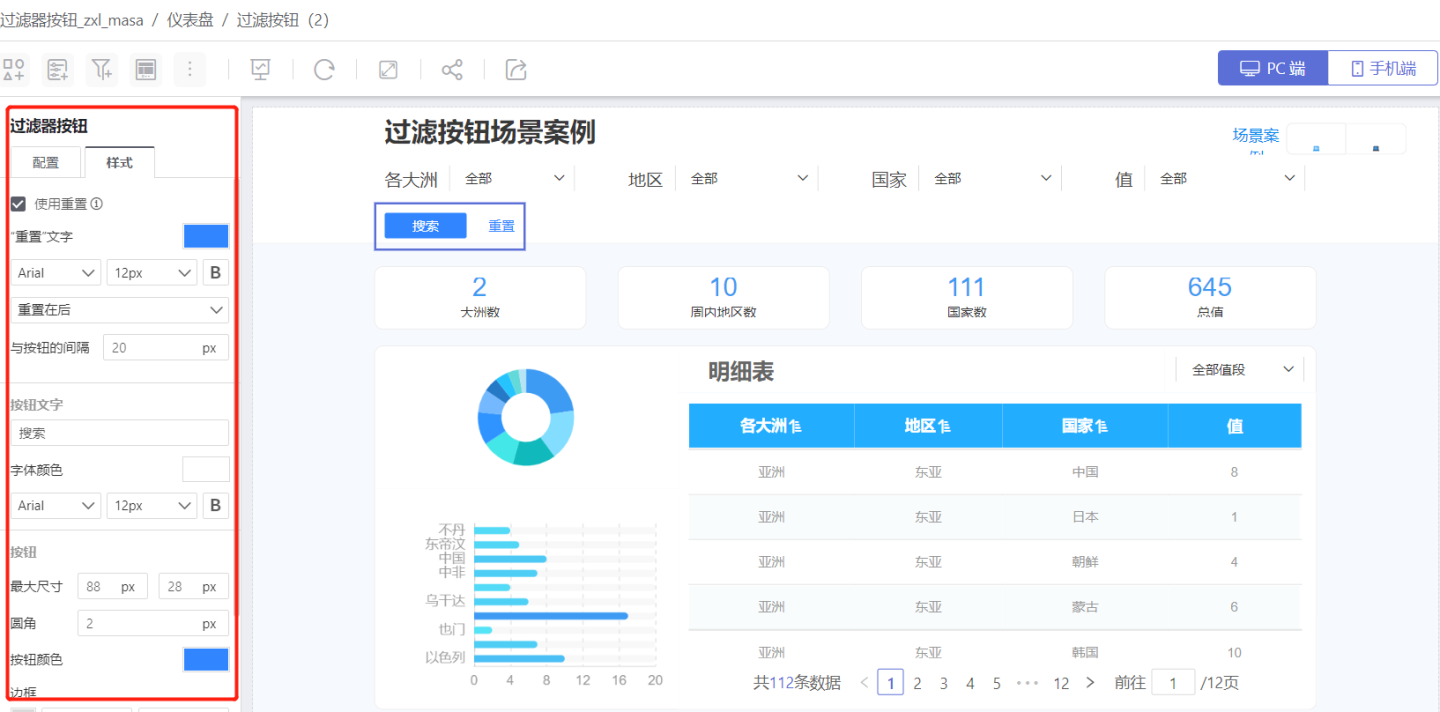Uncheck the 使用重置 checkbox

point(18,204)
